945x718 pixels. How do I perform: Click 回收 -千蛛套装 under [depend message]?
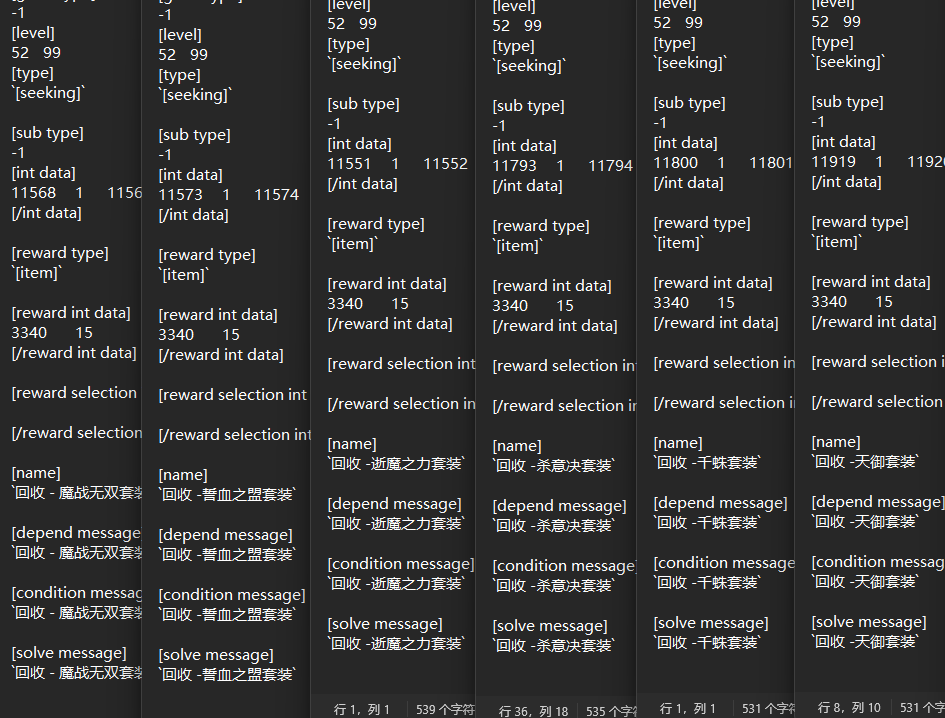point(707,523)
